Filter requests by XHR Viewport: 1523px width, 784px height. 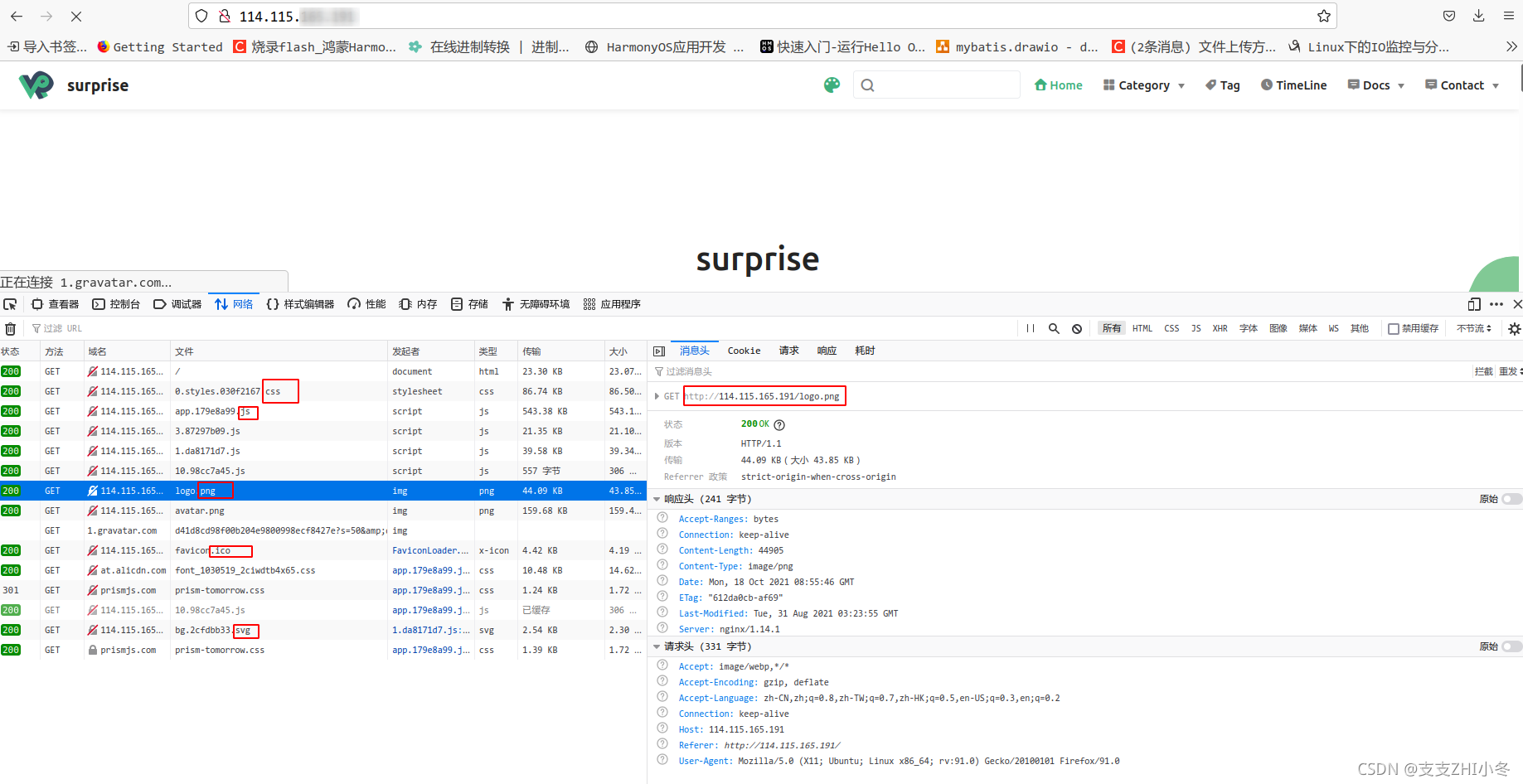pos(1220,328)
